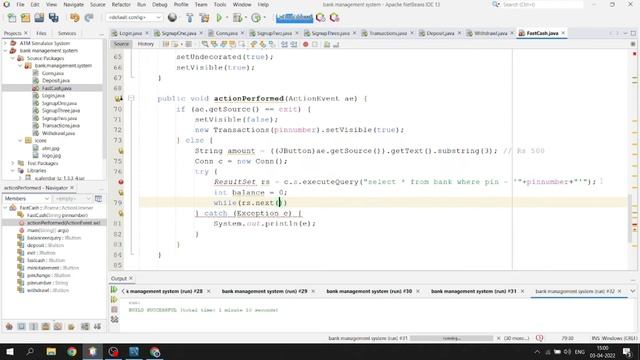Collapse the Source Packages node
Viewport: 640px width, 360px height.
click(x=13, y=58)
